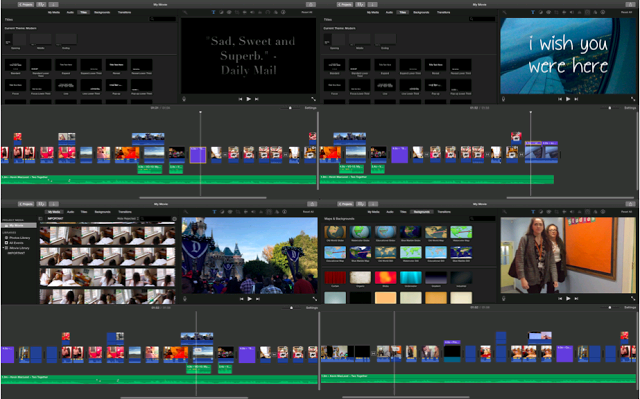Switch to My Media tab, bottom-right window
The image size is (640, 399).
point(373,212)
